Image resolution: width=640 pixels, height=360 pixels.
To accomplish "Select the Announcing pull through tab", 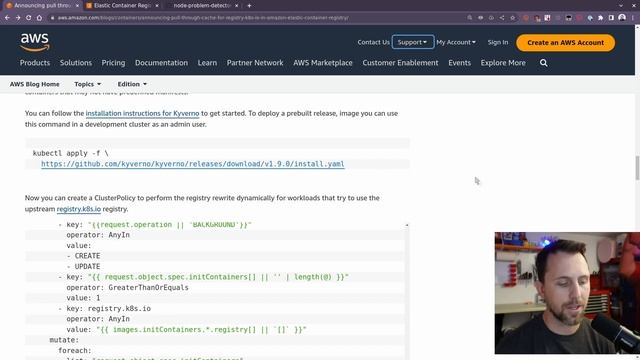I will 41,6.
